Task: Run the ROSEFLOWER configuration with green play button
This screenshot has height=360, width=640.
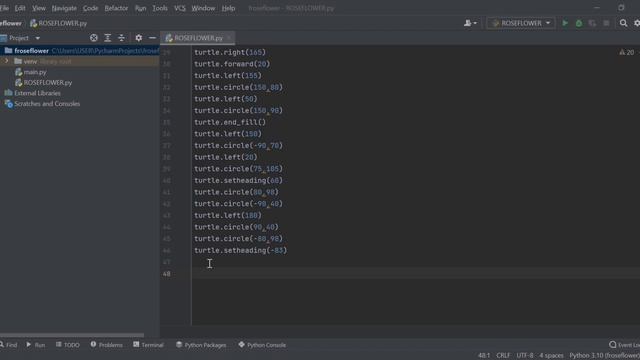Action: (x=565, y=23)
